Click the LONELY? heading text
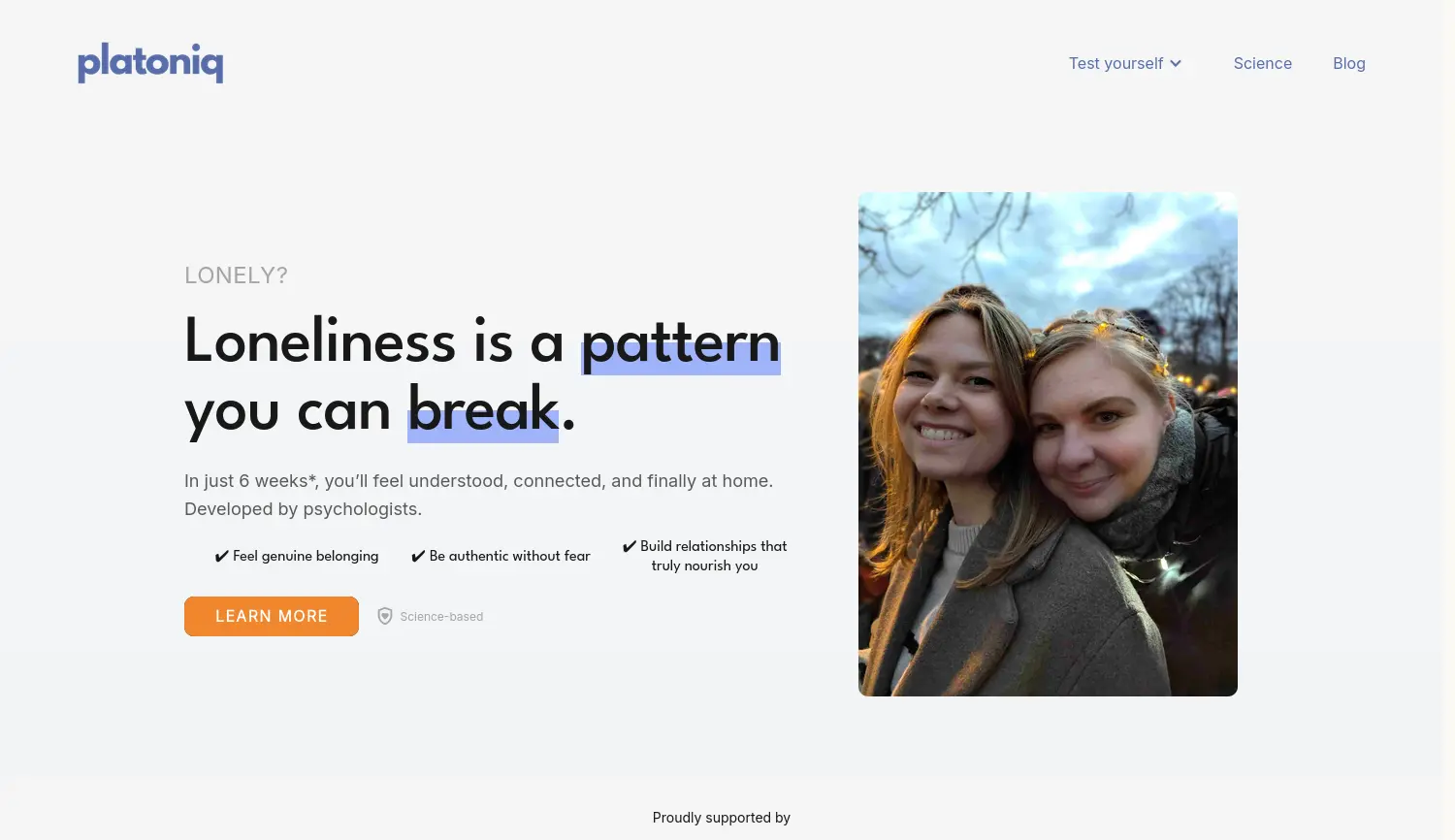The image size is (1455, 840). tap(236, 275)
